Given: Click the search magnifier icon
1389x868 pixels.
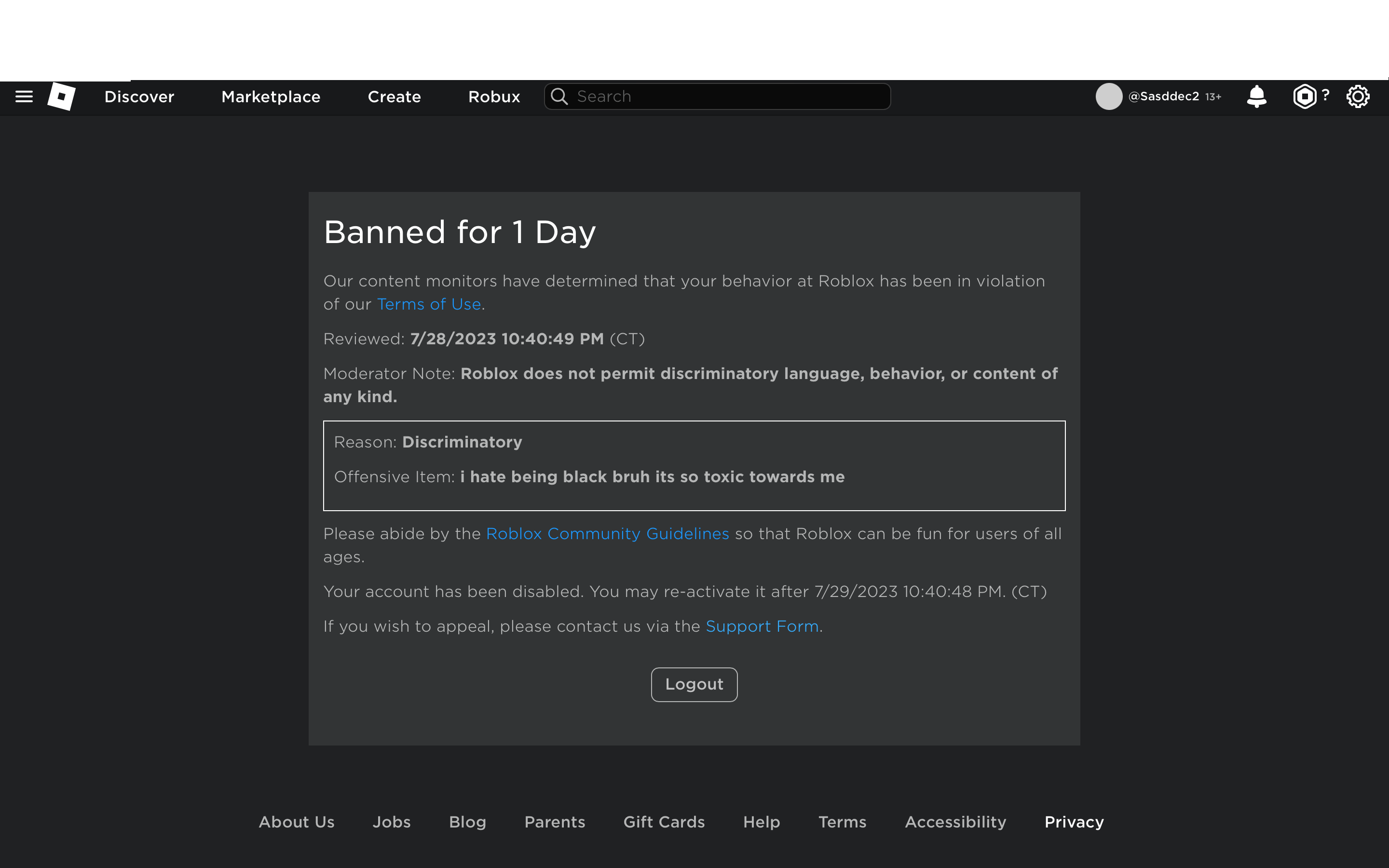Looking at the screenshot, I should (x=559, y=96).
